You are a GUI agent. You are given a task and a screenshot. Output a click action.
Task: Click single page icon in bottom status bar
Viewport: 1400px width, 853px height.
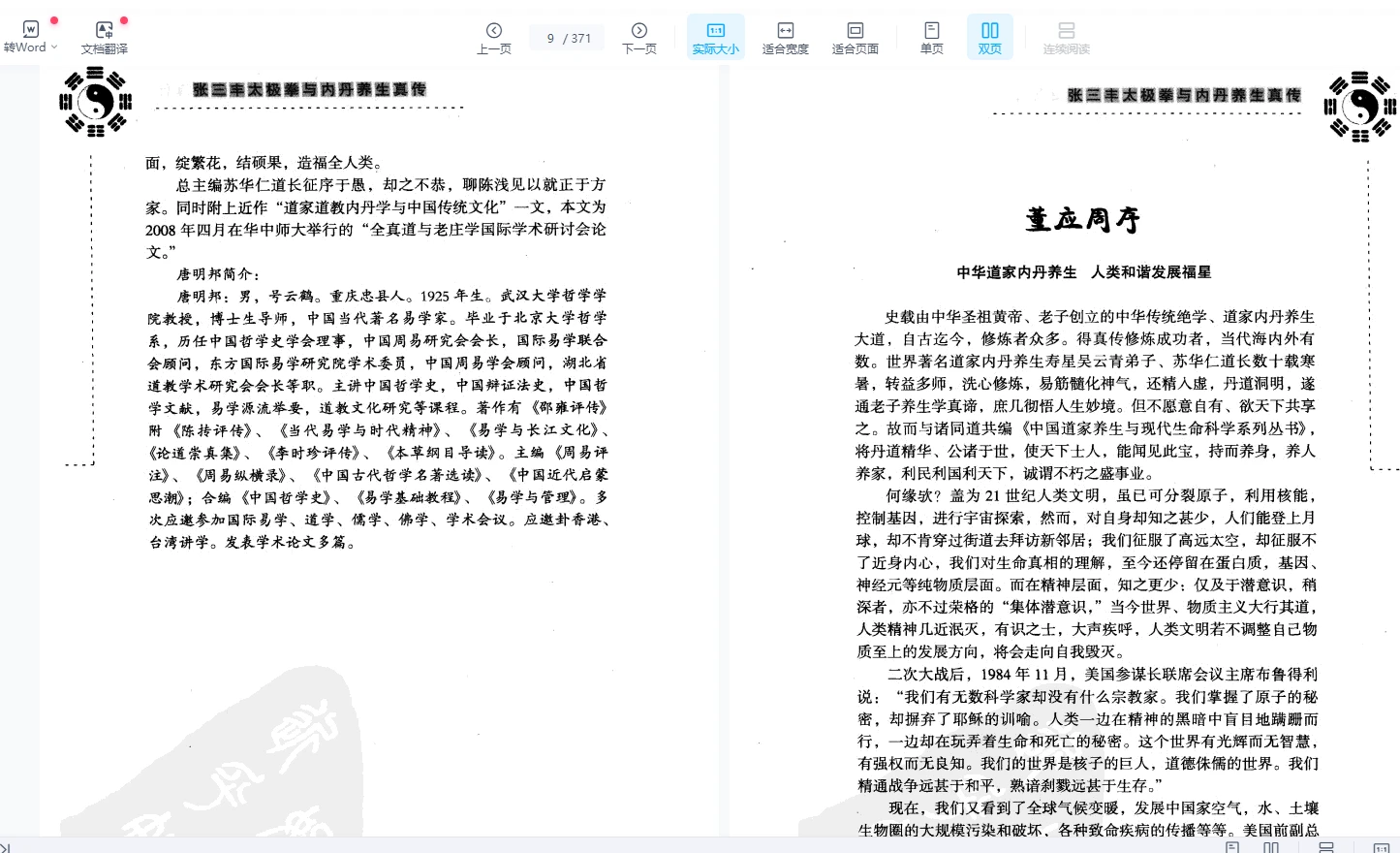[1232, 847]
